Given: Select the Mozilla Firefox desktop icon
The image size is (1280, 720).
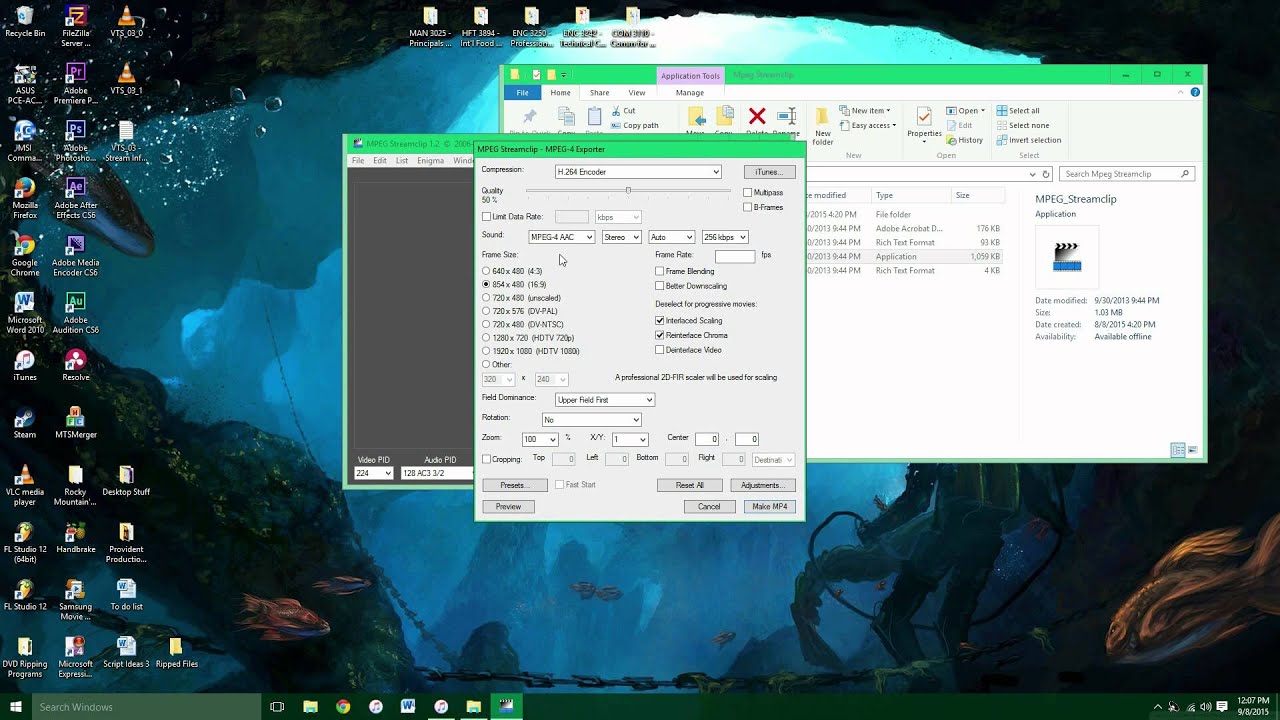Looking at the screenshot, I should pyautogui.click(x=25, y=198).
